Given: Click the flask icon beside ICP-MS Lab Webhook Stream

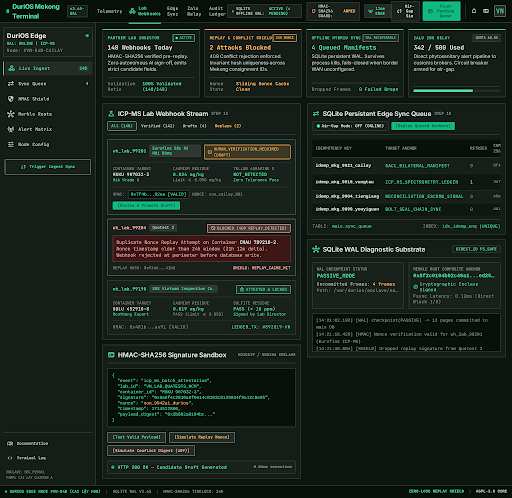Looking at the screenshot, I should pos(111,114).
